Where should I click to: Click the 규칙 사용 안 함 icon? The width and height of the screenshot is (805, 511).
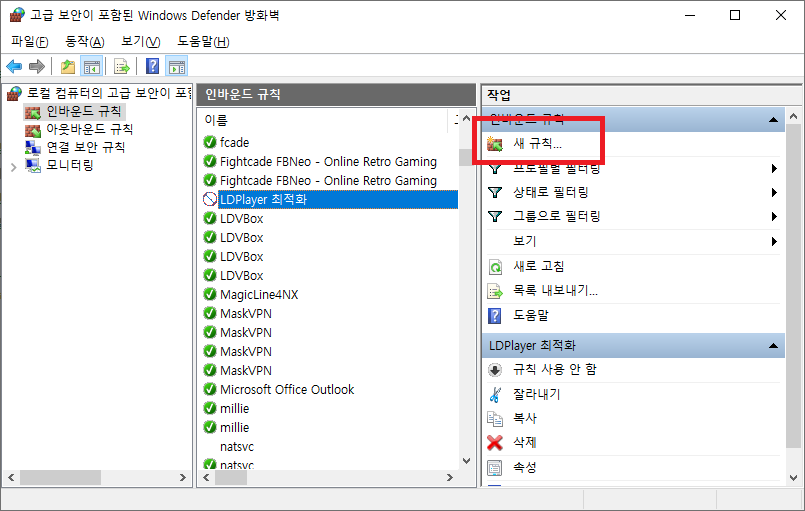(x=495, y=370)
